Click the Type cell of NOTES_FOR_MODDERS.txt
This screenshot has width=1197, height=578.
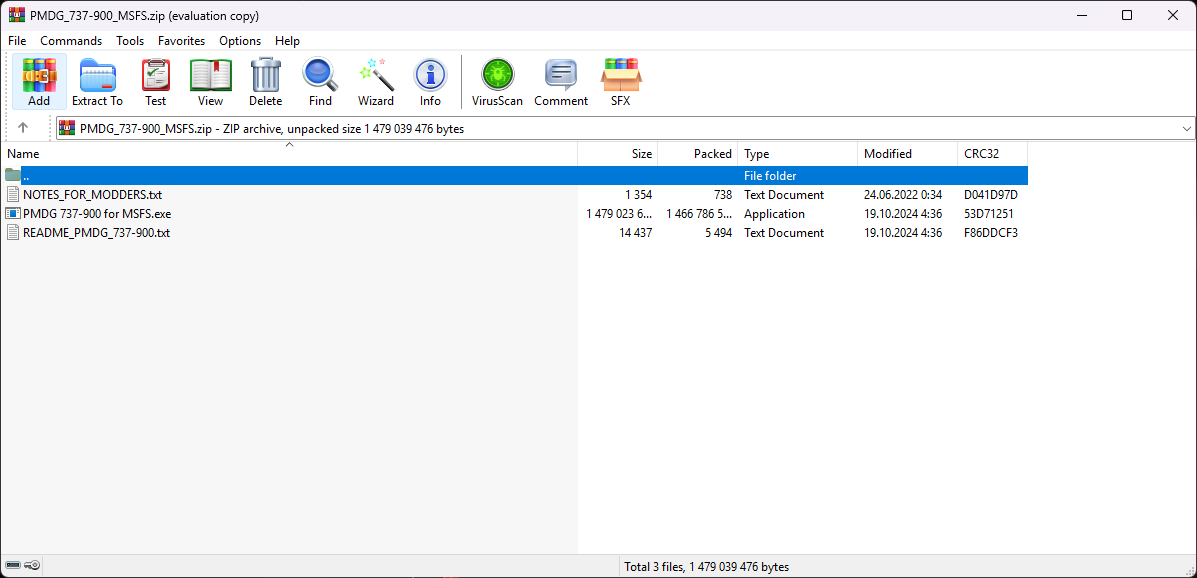tap(784, 195)
